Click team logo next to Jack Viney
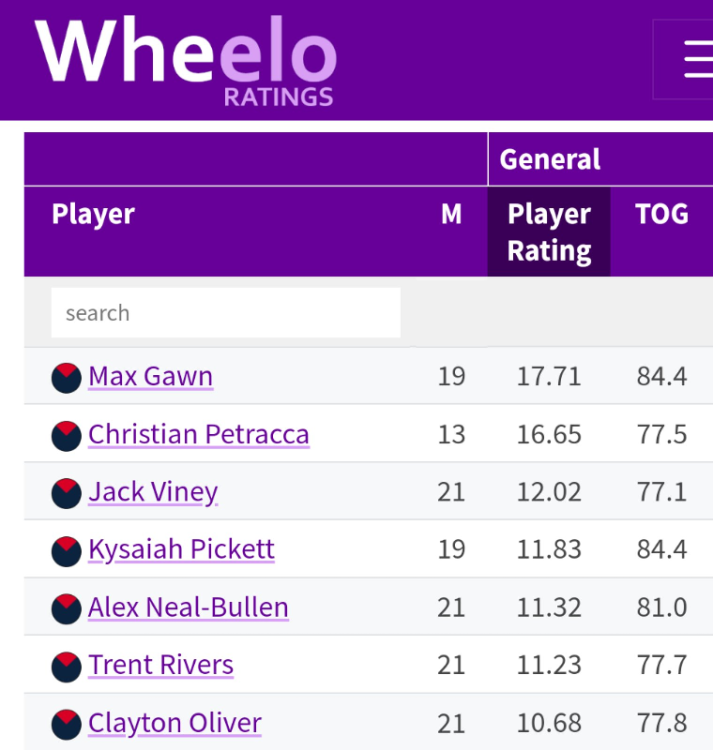The image size is (713, 750). tap(66, 493)
